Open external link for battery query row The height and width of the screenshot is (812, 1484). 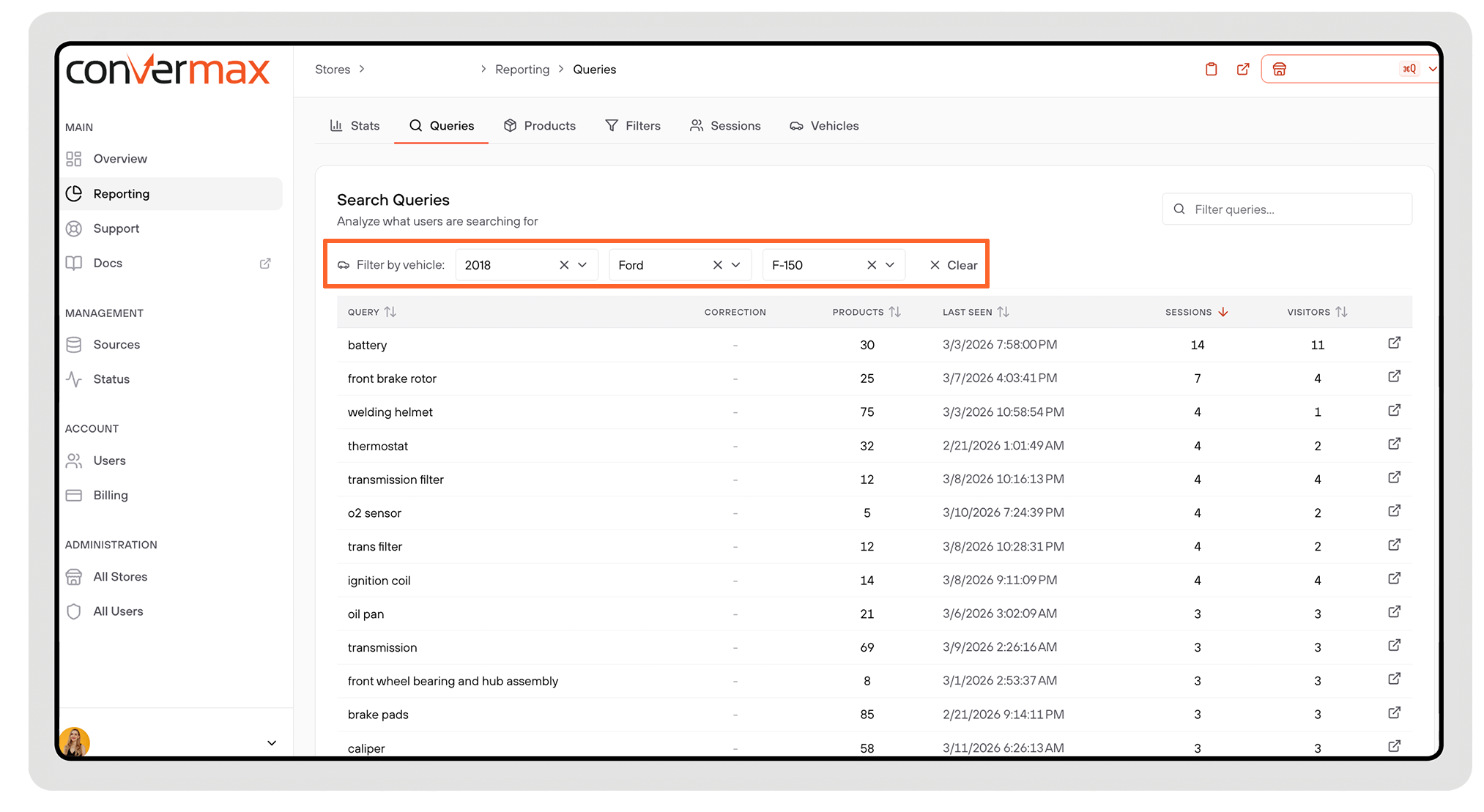tap(1394, 343)
